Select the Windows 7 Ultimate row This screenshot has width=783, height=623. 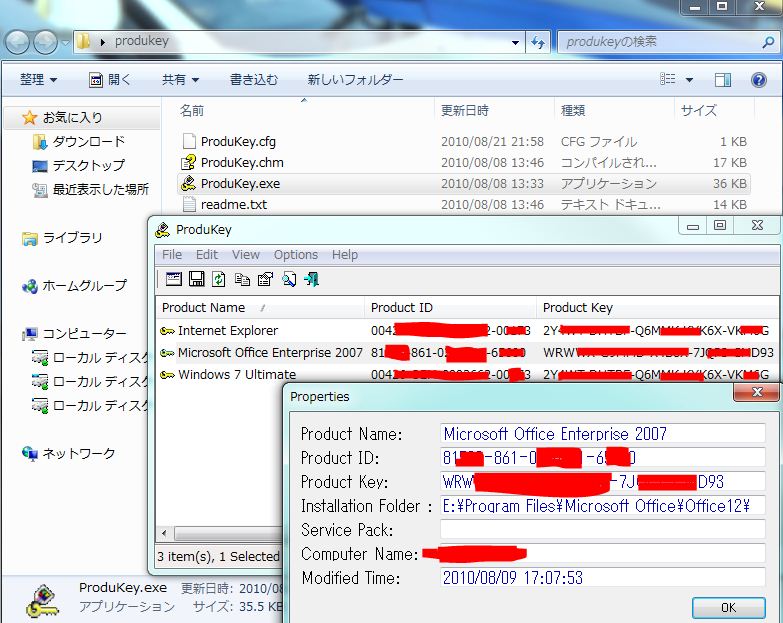tap(467, 374)
